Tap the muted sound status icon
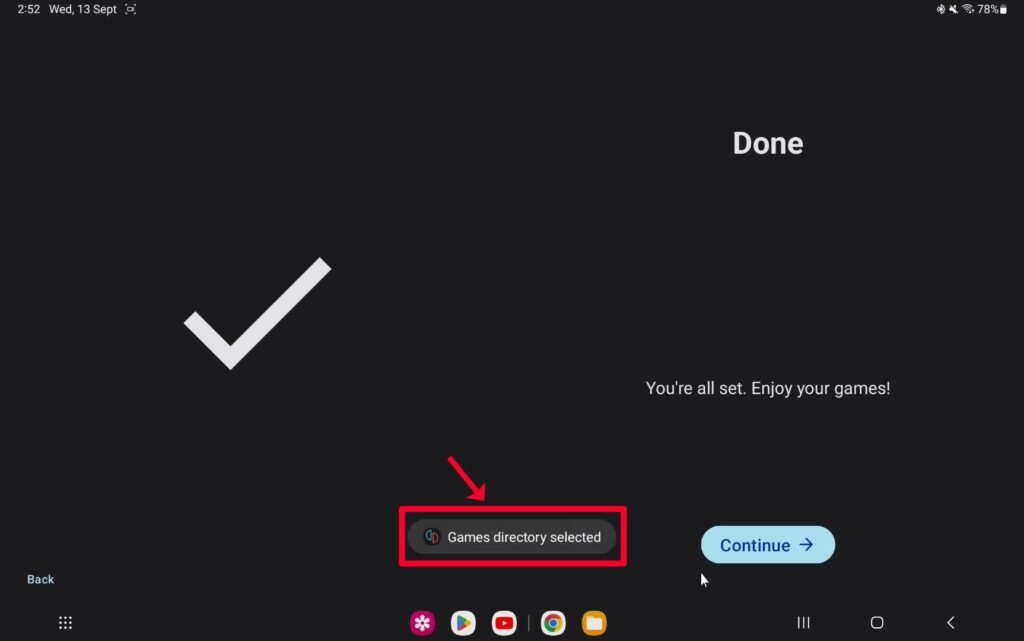The image size is (1024, 641). (x=953, y=9)
